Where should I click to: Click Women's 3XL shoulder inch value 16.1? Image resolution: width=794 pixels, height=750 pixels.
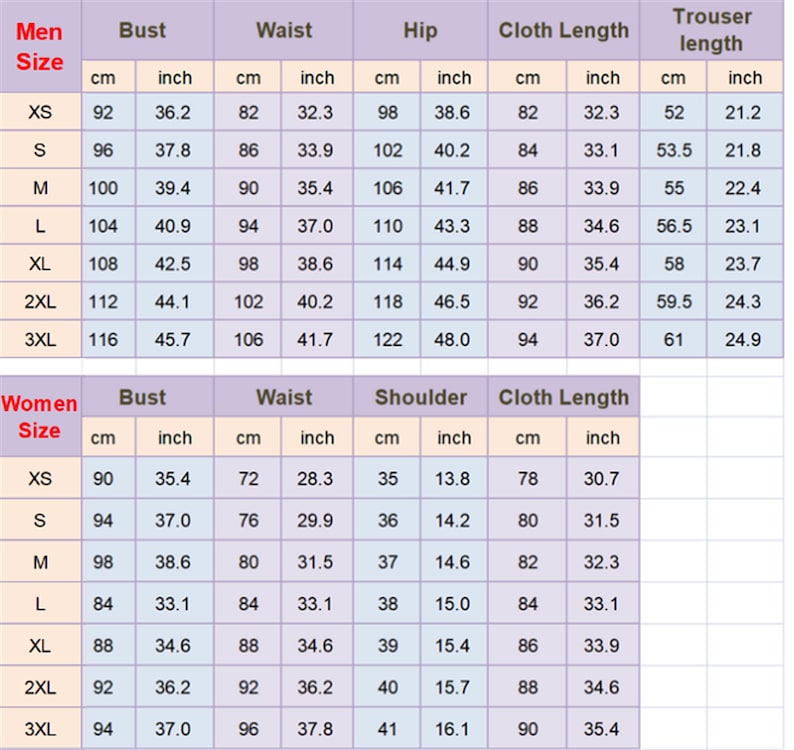point(453,729)
